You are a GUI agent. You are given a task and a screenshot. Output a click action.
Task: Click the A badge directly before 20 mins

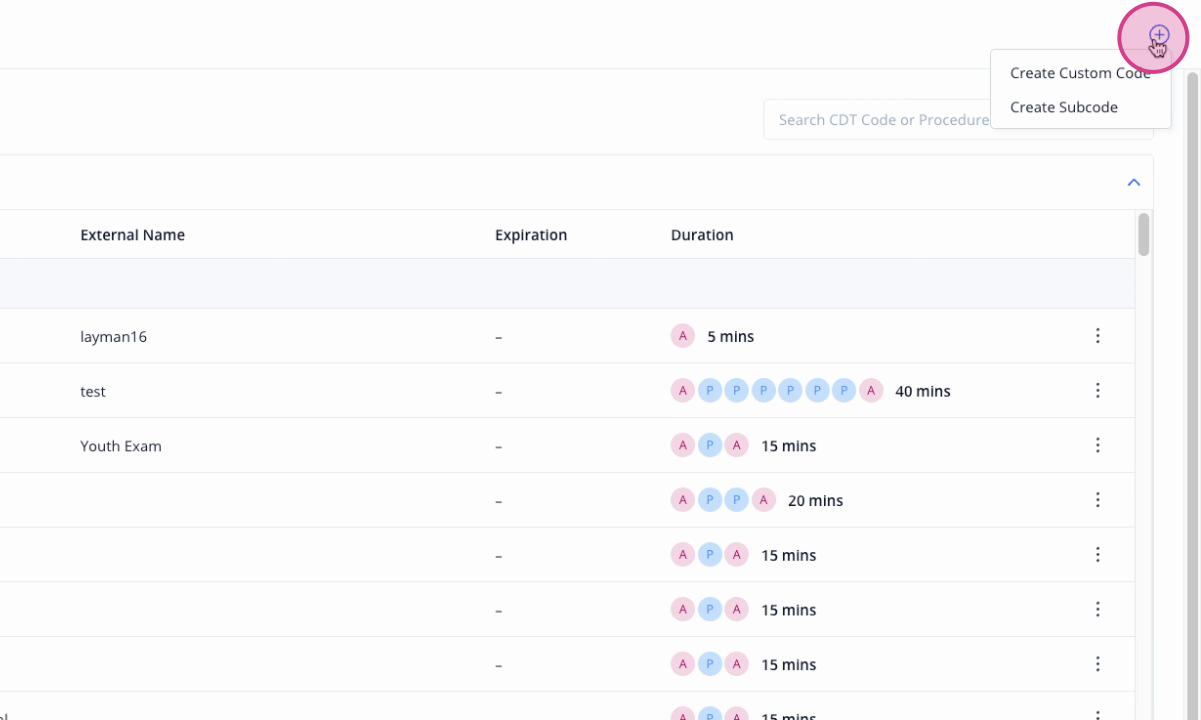pos(764,500)
